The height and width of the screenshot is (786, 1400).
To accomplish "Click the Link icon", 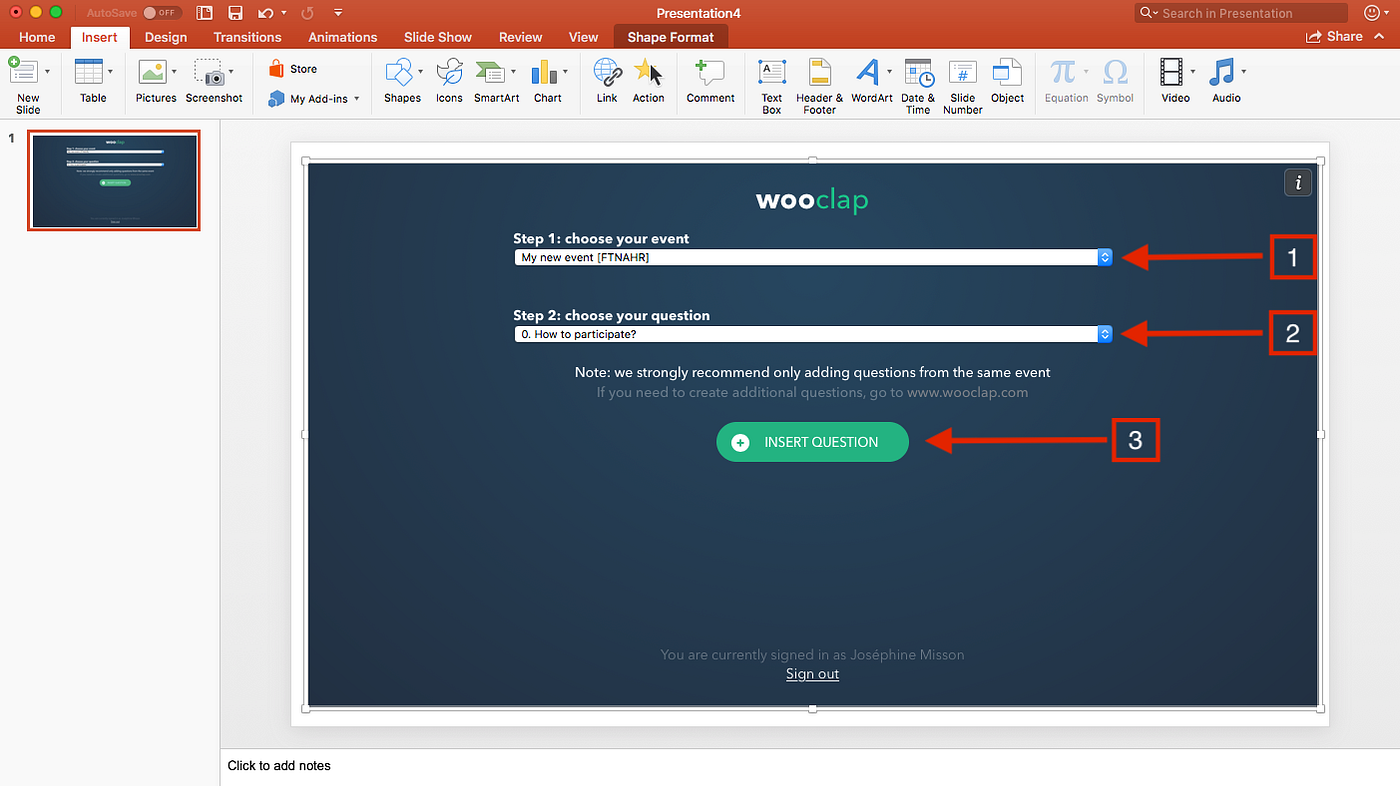I will click(x=607, y=73).
